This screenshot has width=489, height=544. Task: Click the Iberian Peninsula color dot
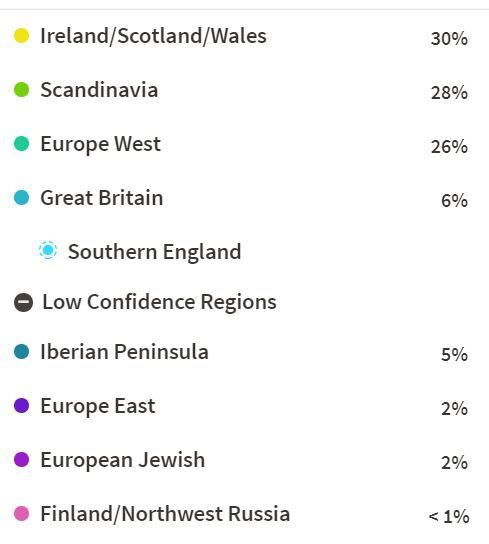click(22, 351)
